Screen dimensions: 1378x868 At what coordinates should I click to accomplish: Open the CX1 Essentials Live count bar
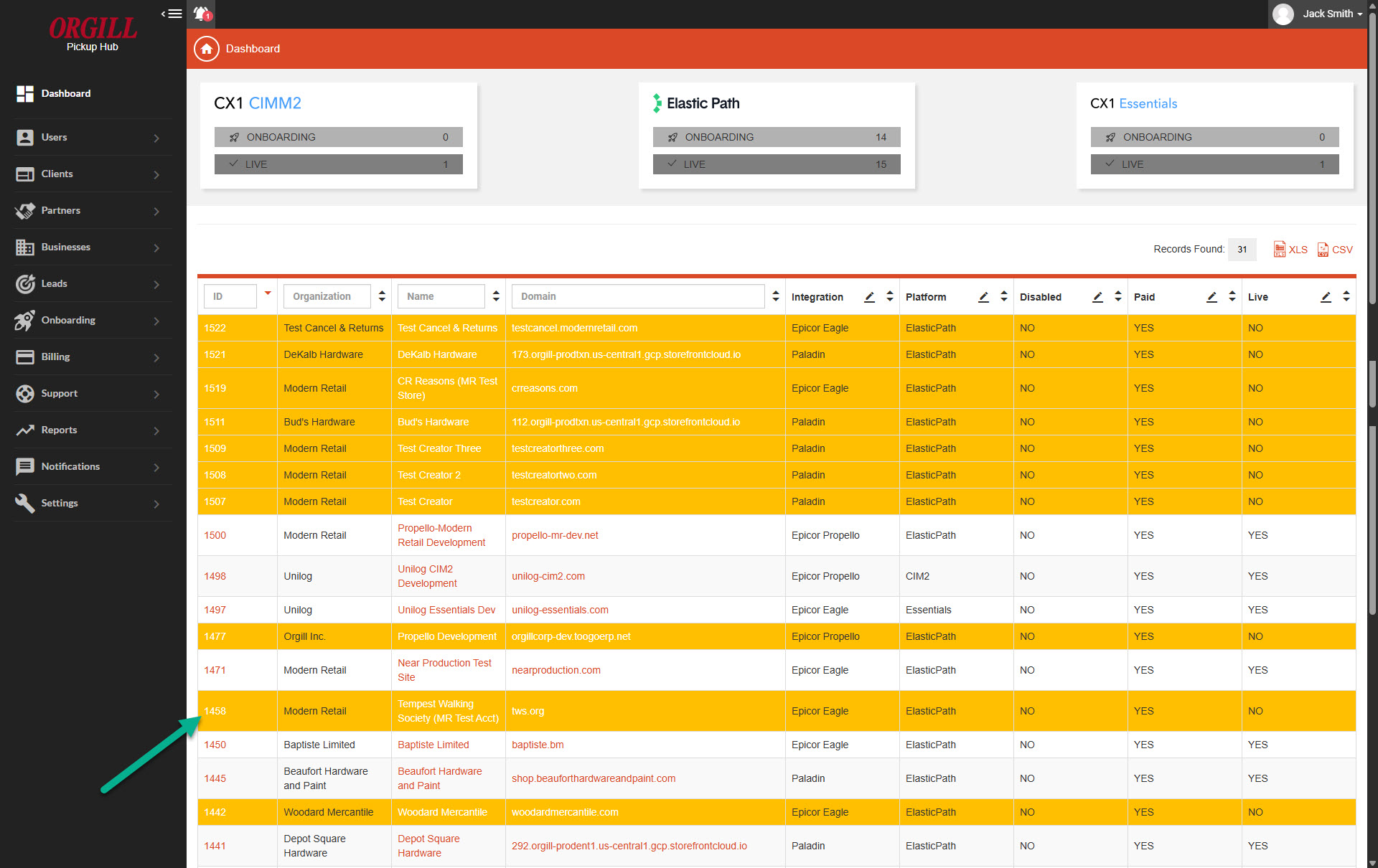[x=1214, y=164]
